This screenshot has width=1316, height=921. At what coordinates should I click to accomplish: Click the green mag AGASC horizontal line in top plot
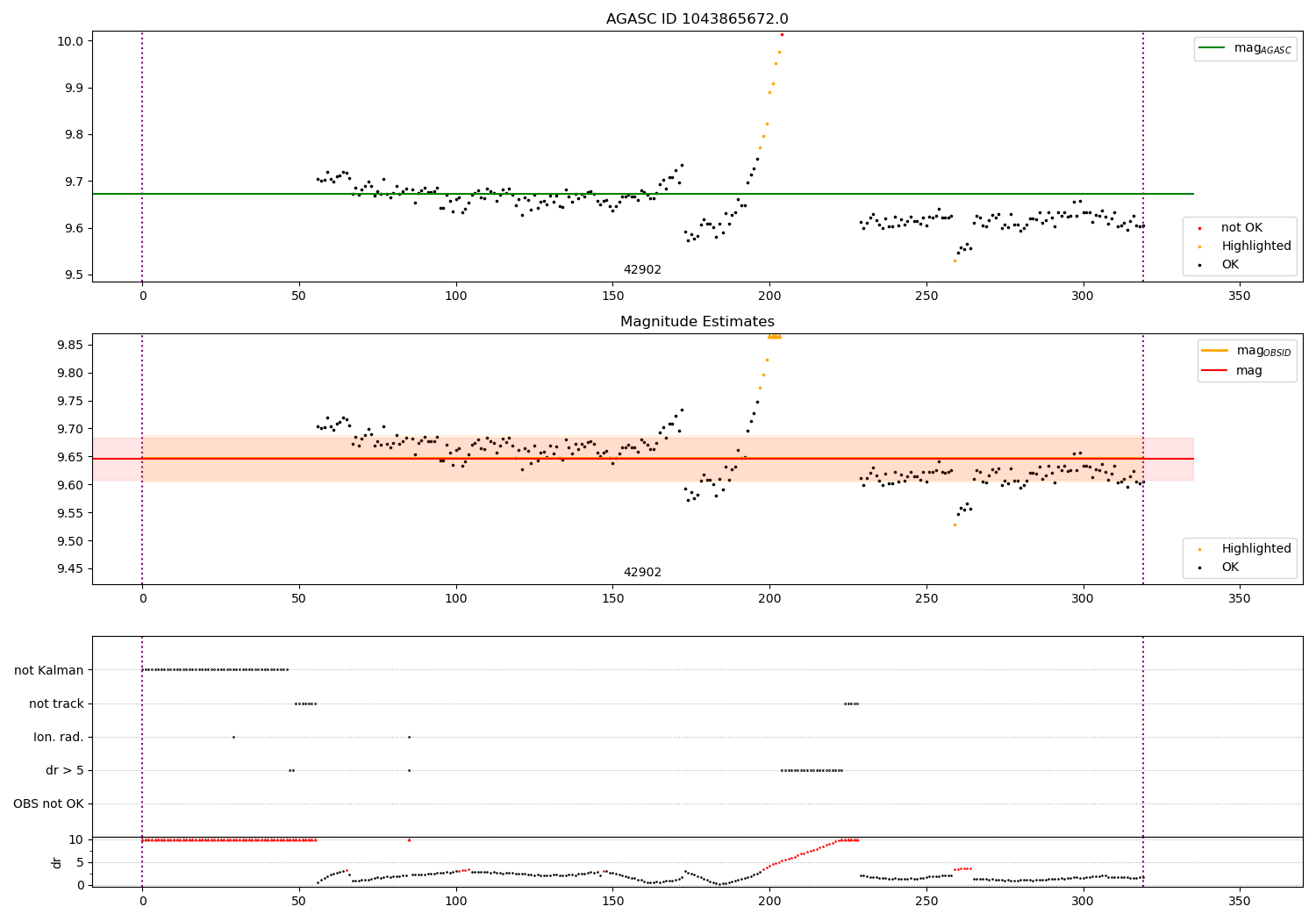point(643,194)
